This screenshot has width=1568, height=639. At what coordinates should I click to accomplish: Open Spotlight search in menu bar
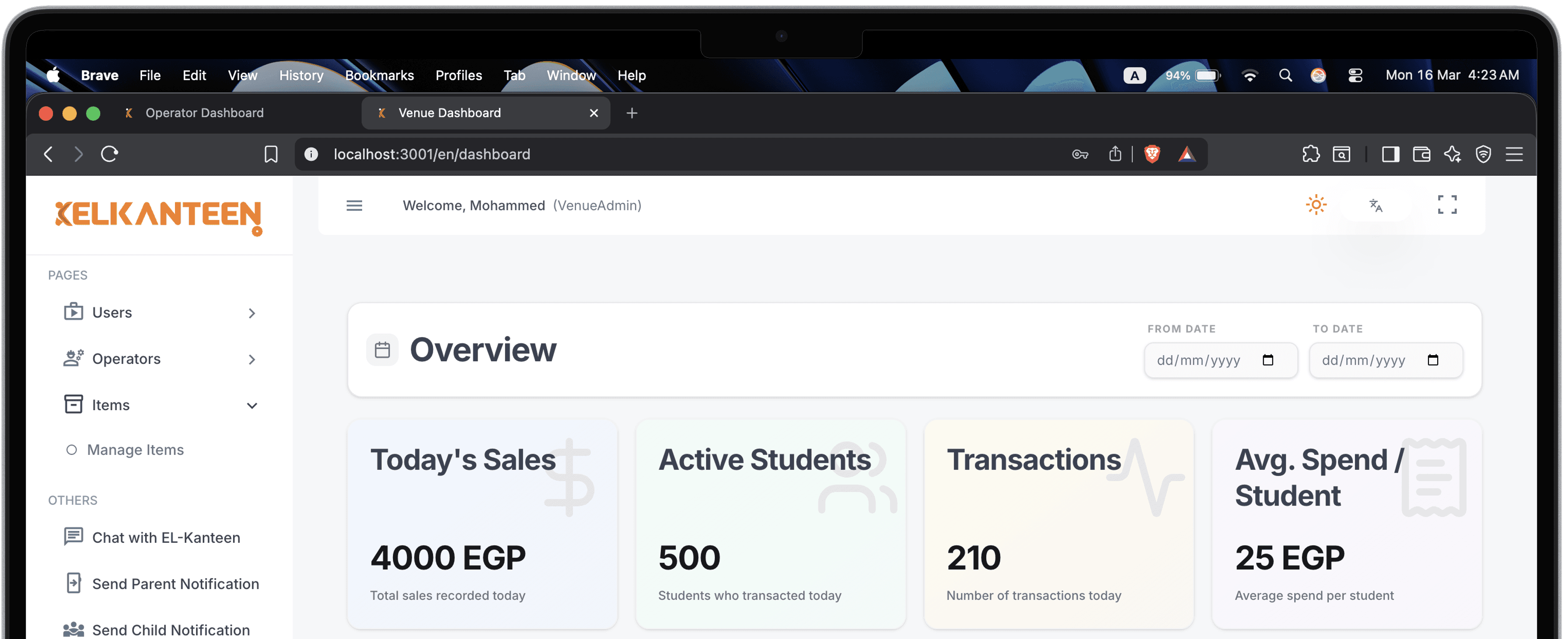(x=1285, y=76)
